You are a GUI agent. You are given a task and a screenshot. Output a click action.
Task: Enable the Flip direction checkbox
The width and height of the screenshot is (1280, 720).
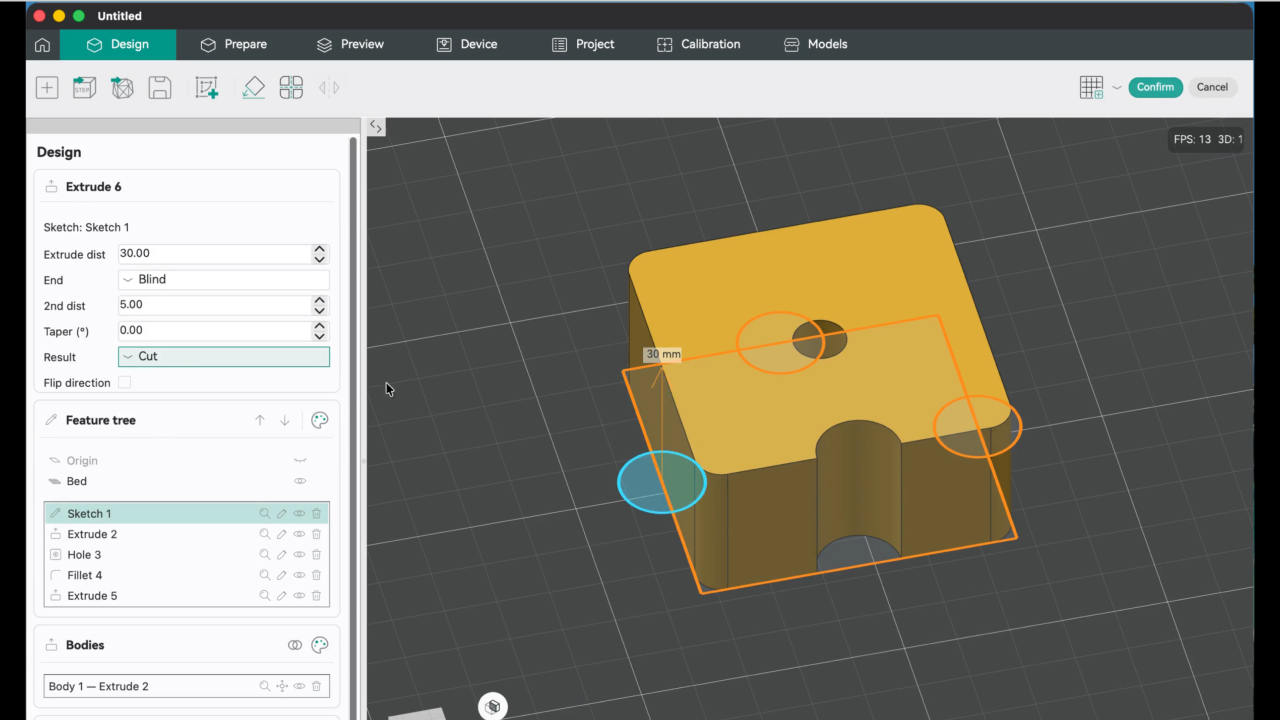124,383
